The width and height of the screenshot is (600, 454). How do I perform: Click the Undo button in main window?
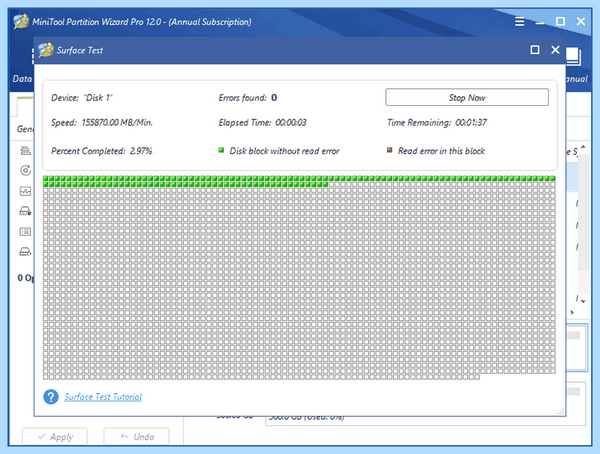[136, 436]
